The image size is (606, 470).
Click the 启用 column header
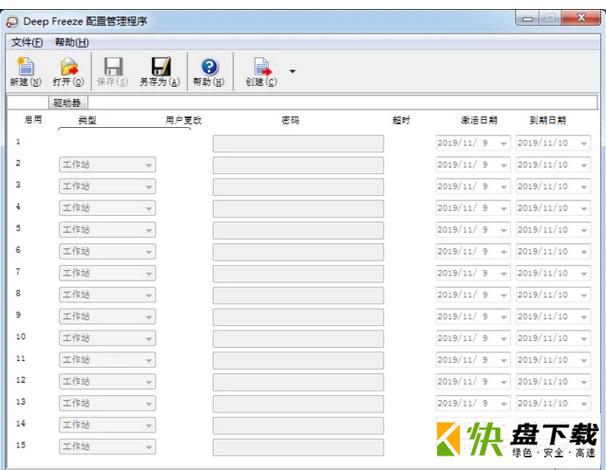pos(33,120)
